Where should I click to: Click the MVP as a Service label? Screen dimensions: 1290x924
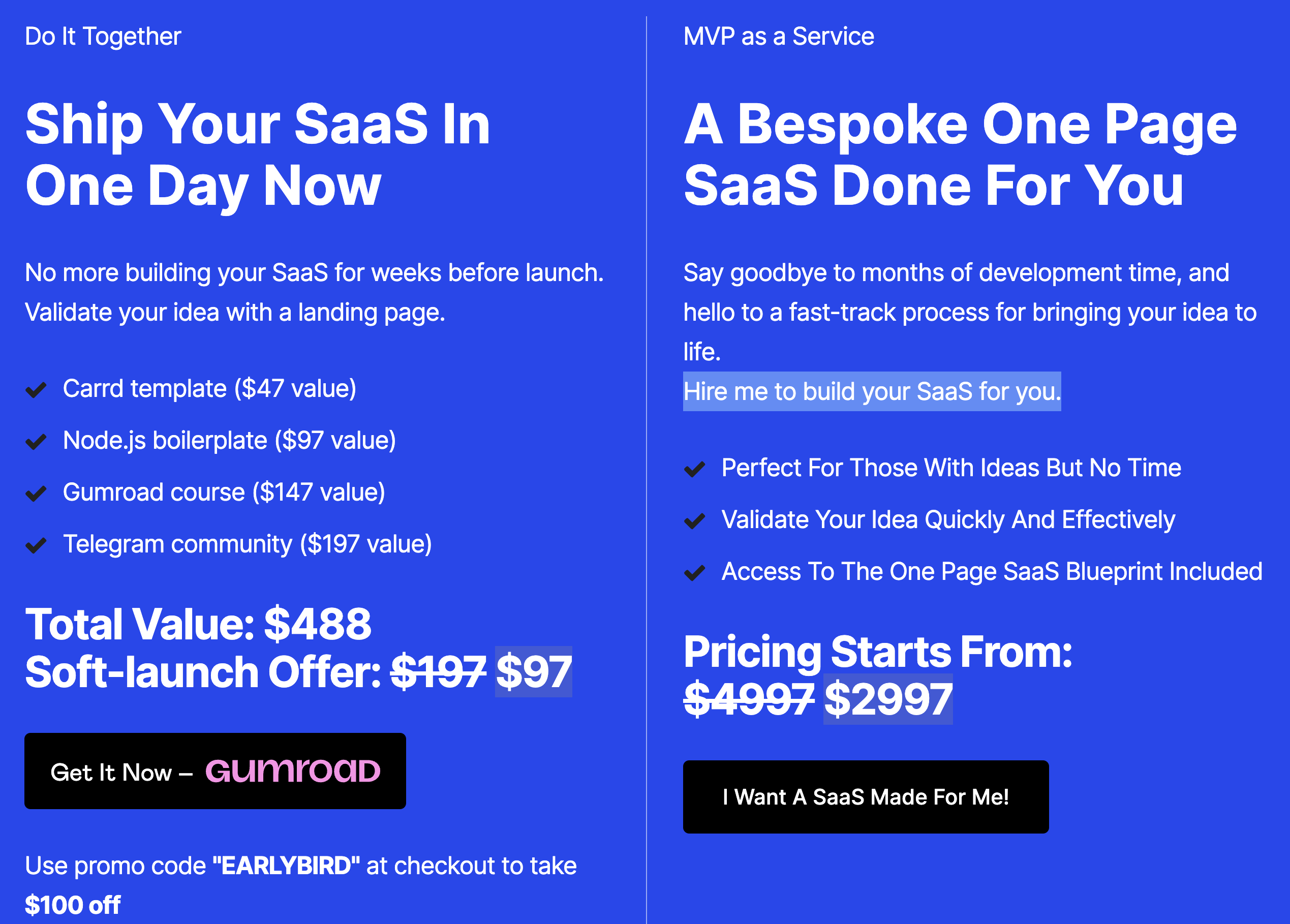tap(778, 37)
